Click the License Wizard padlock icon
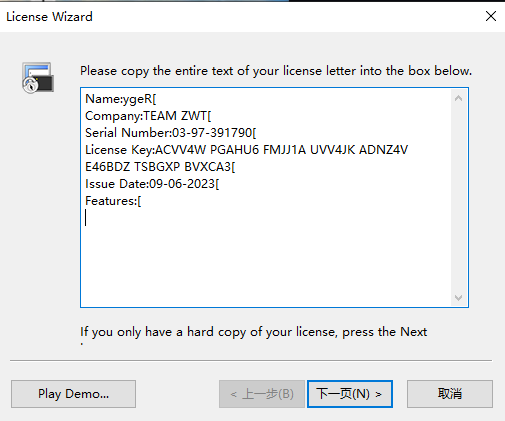The image size is (505, 421). pyautogui.click(x=38, y=78)
